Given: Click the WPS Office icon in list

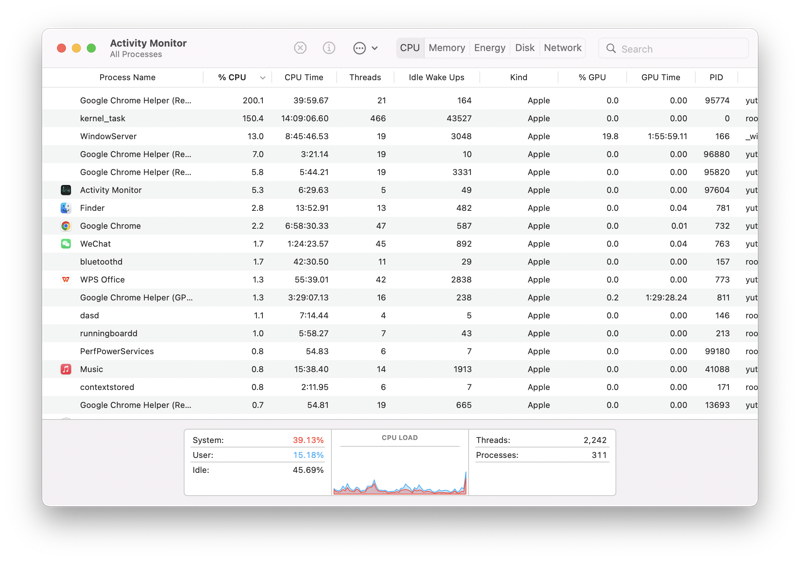Looking at the screenshot, I should tap(66, 280).
